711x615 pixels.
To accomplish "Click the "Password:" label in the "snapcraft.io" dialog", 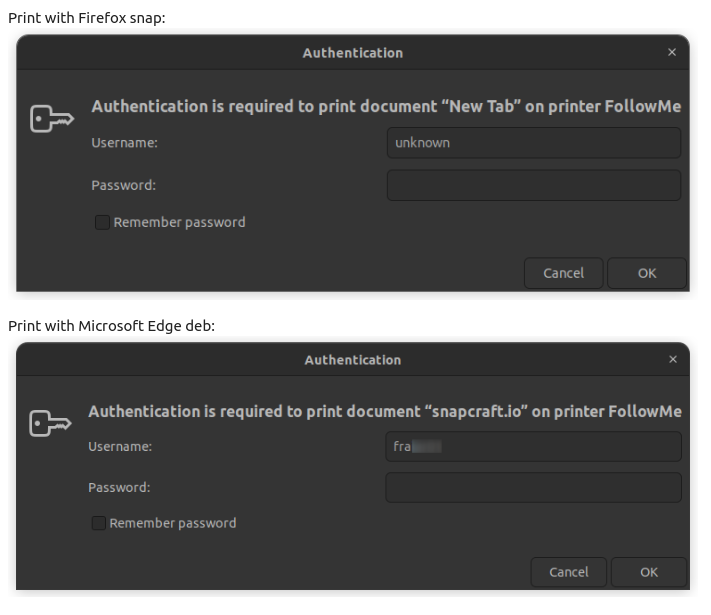I will click(119, 487).
